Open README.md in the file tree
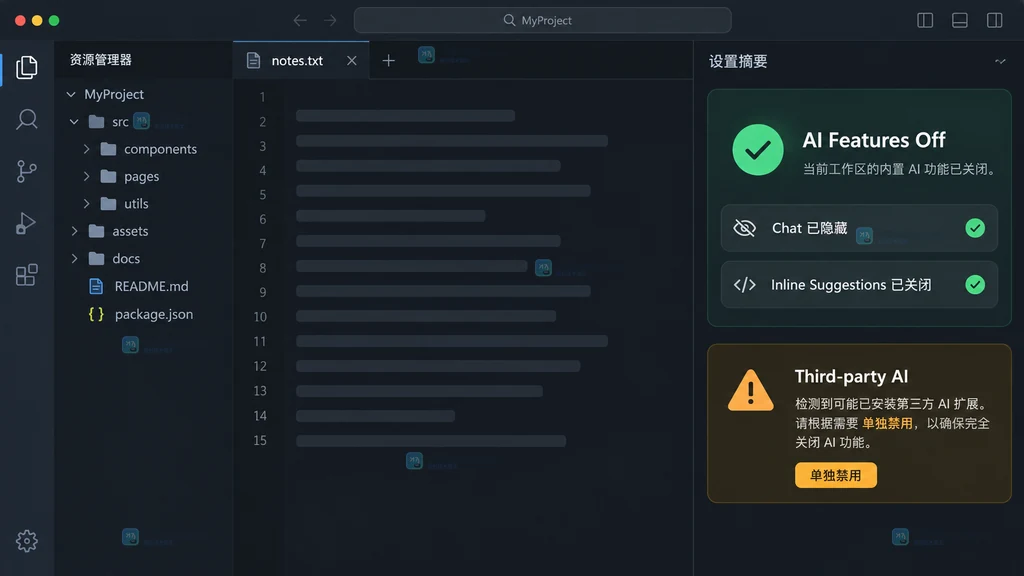This screenshot has height=576, width=1024. pos(152,286)
